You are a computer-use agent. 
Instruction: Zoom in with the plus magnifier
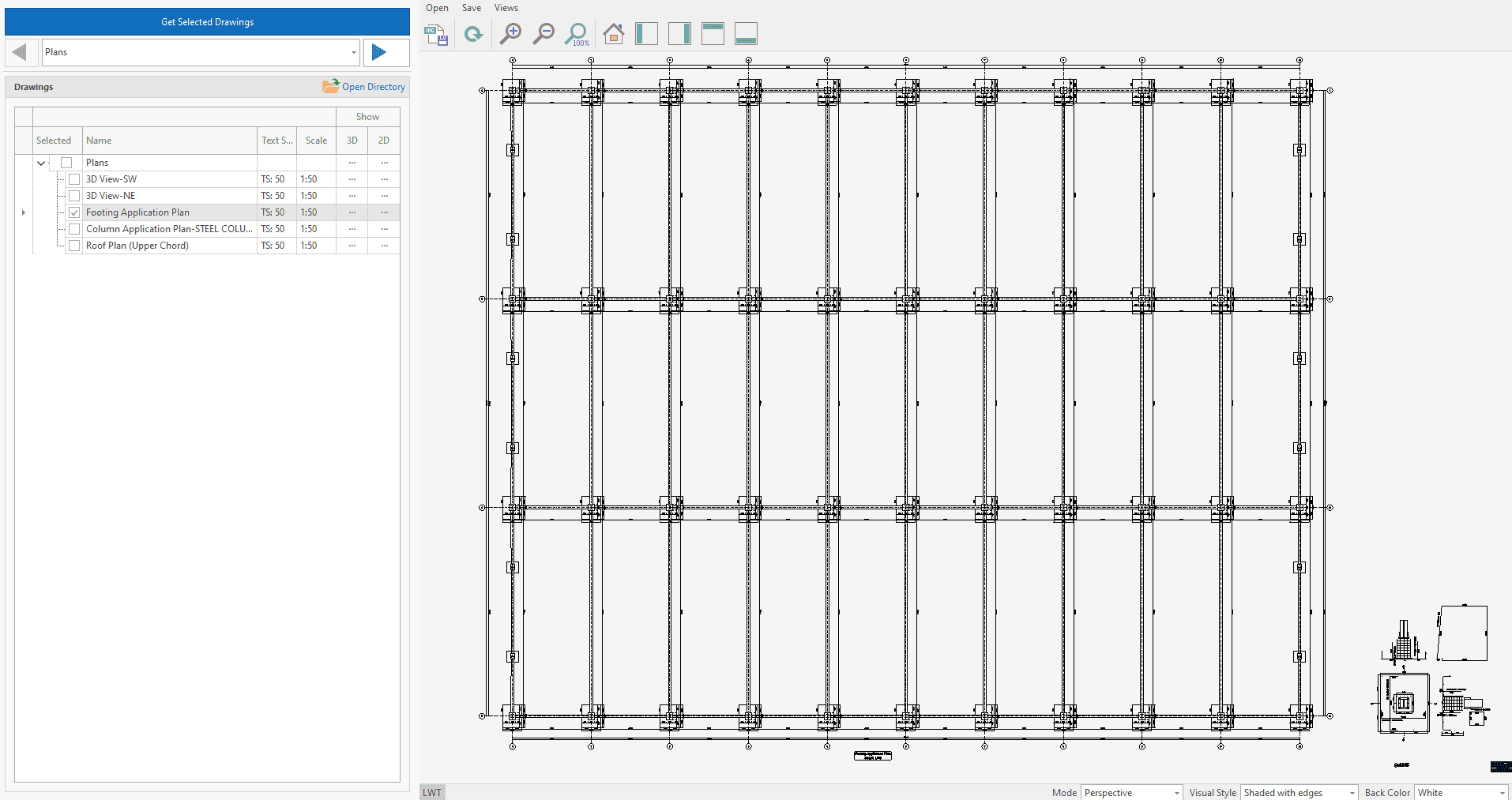coord(510,34)
